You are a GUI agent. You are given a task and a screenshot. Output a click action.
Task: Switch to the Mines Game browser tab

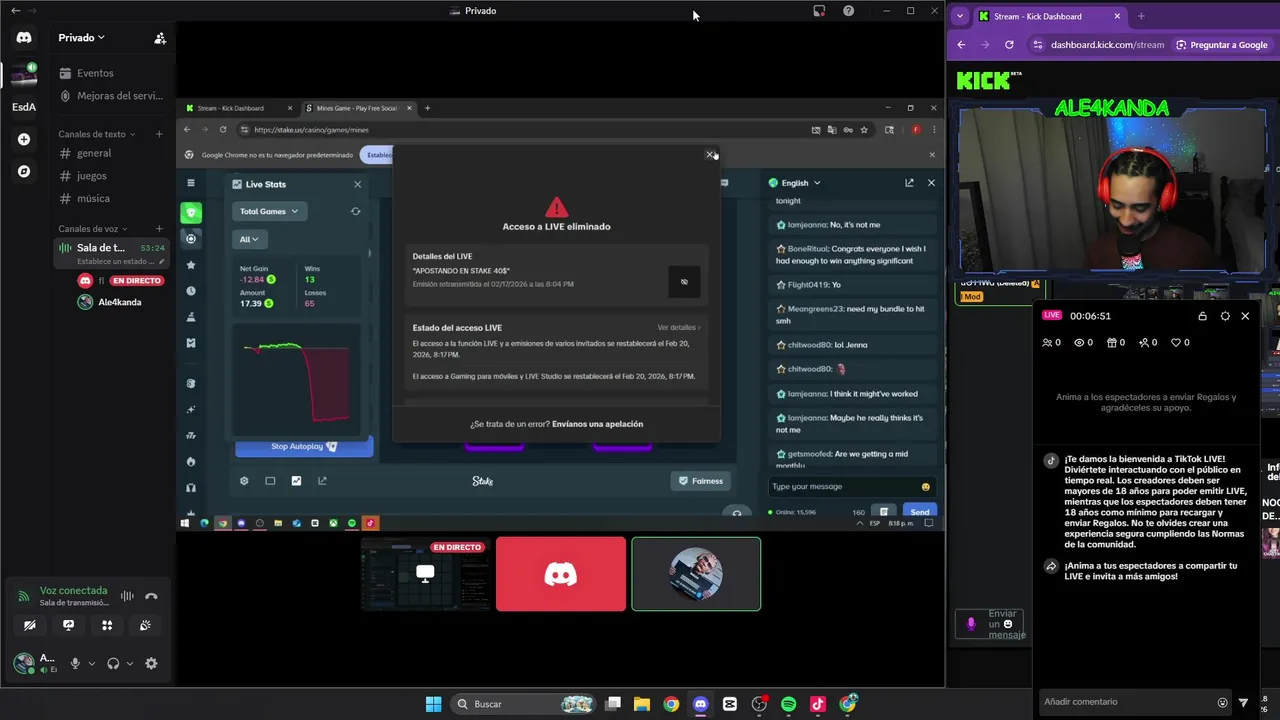tap(356, 108)
